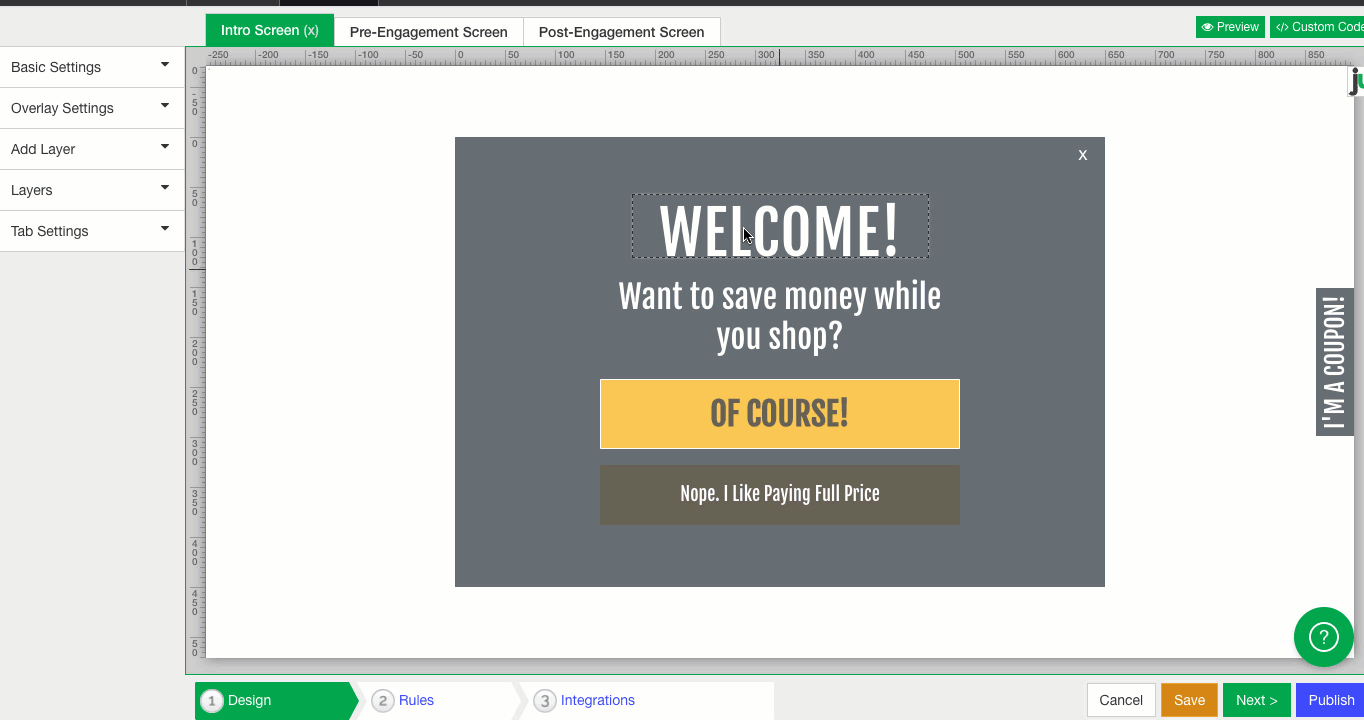The image size is (1364, 720).
Task: Select the WELCOME! text element
Action: (779, 226)
